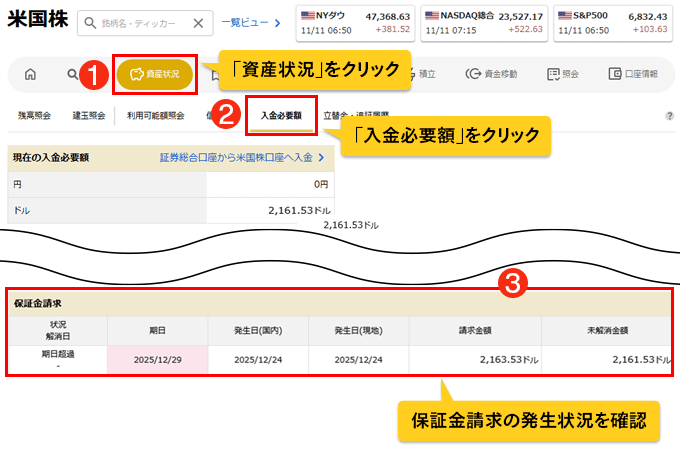Click the 口座情報 wallet icon
Viewport: 680px width, 451px height.
[x=615, y=74]
